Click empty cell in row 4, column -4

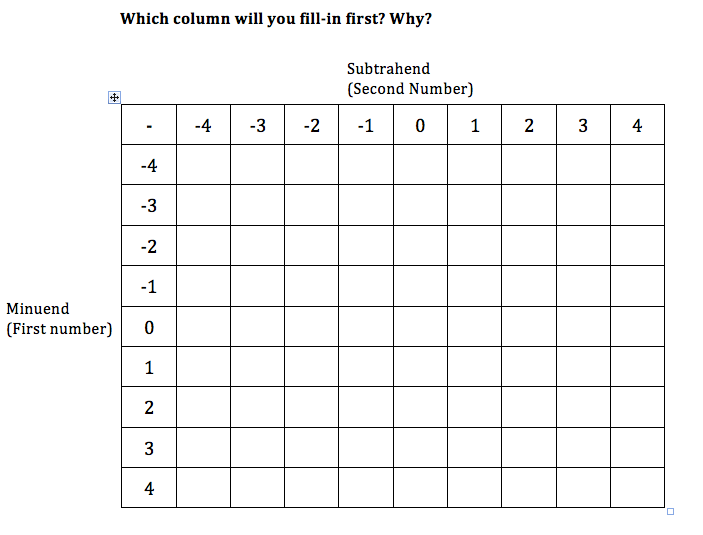coord(203,488)
